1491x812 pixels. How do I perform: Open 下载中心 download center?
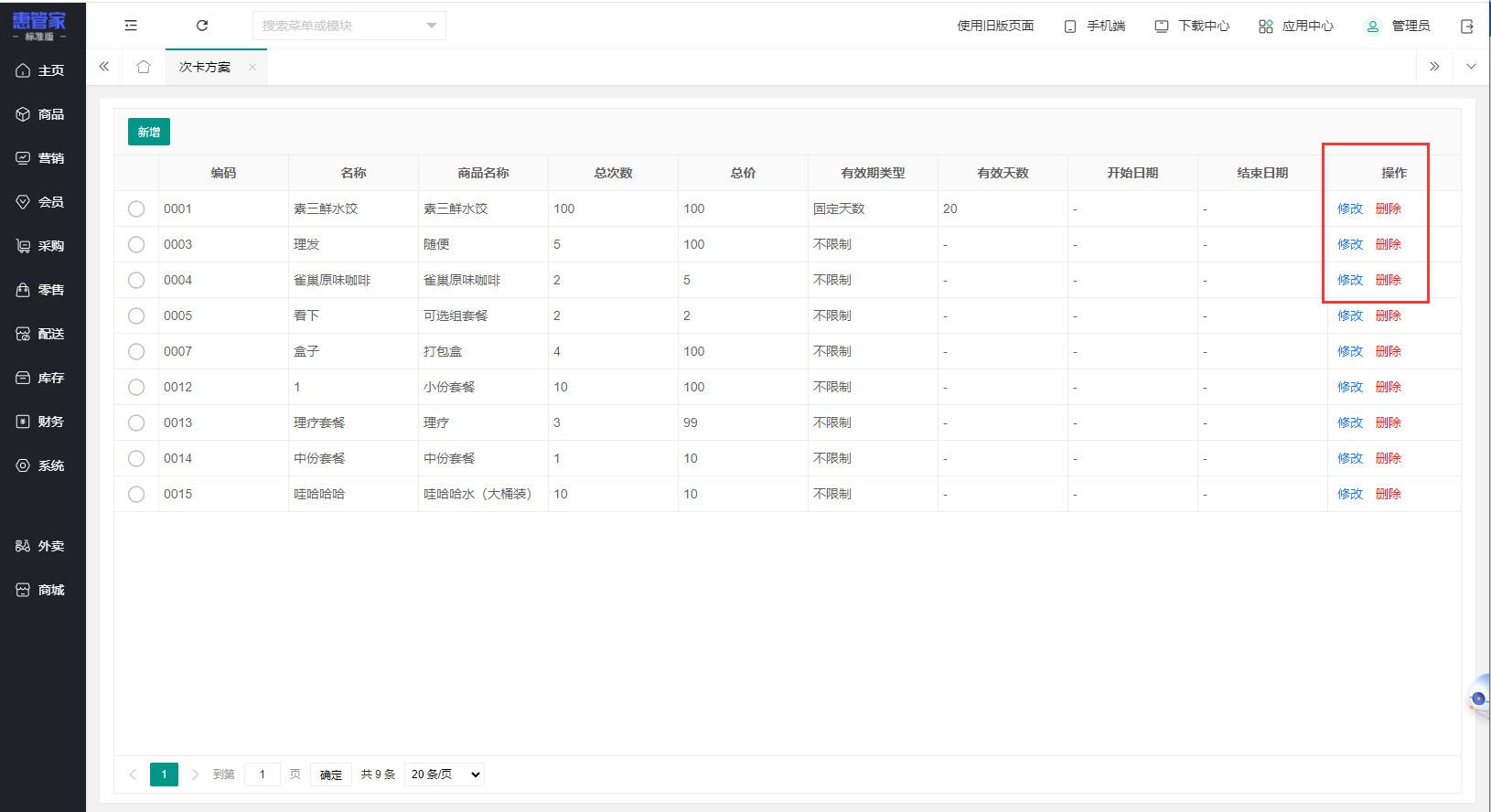(x=1192, y=27)
